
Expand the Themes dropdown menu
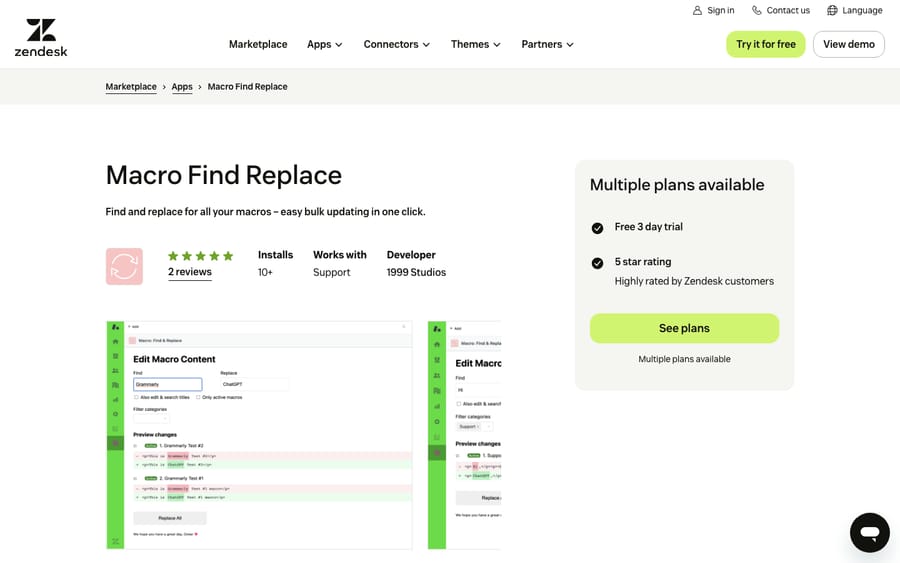coord(475,44)
